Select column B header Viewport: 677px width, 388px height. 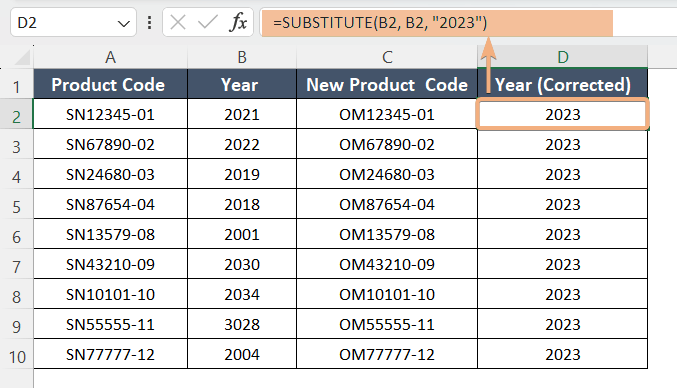(242, 57)
